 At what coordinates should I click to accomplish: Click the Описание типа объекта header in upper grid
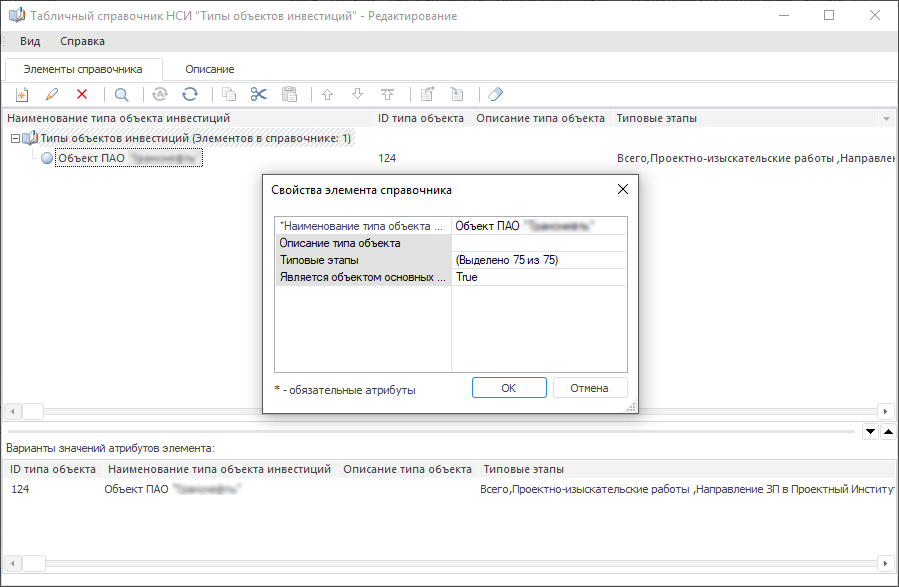pos(541,119)
